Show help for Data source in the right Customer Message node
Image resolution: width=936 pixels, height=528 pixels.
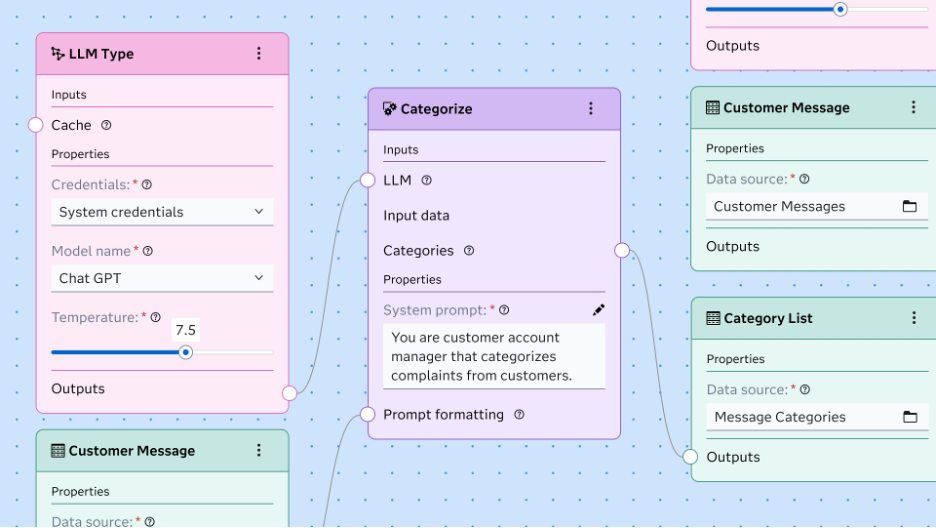point(805,179)
